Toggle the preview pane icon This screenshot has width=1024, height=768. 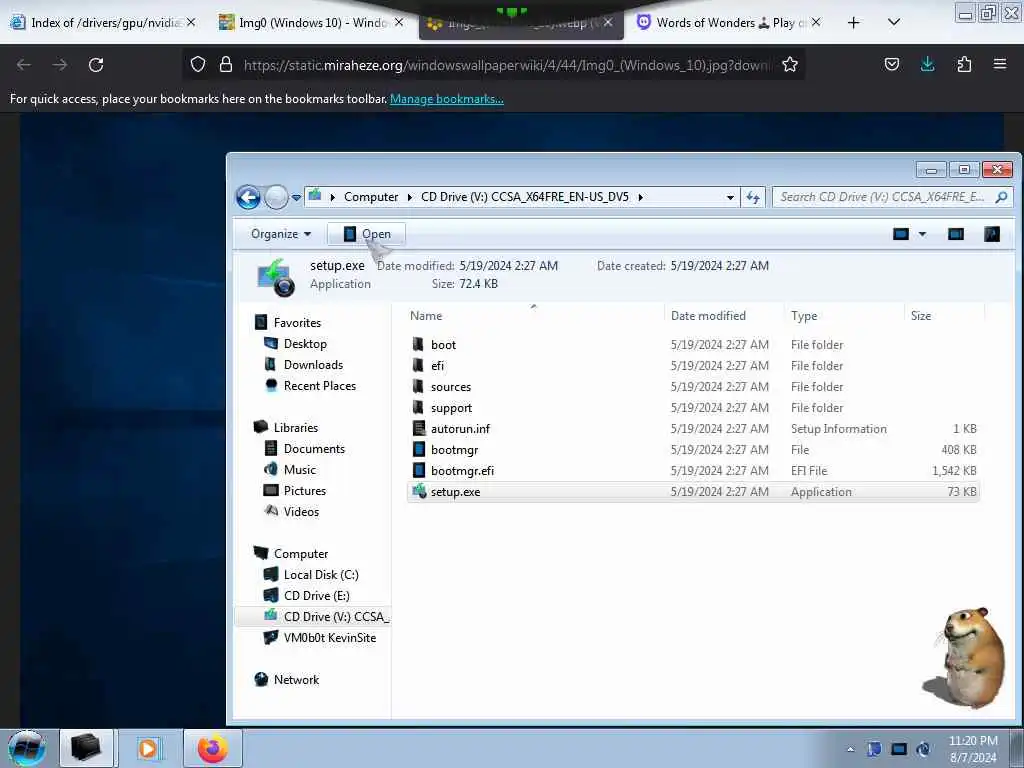pyautogui.click(x=955, y=234)
